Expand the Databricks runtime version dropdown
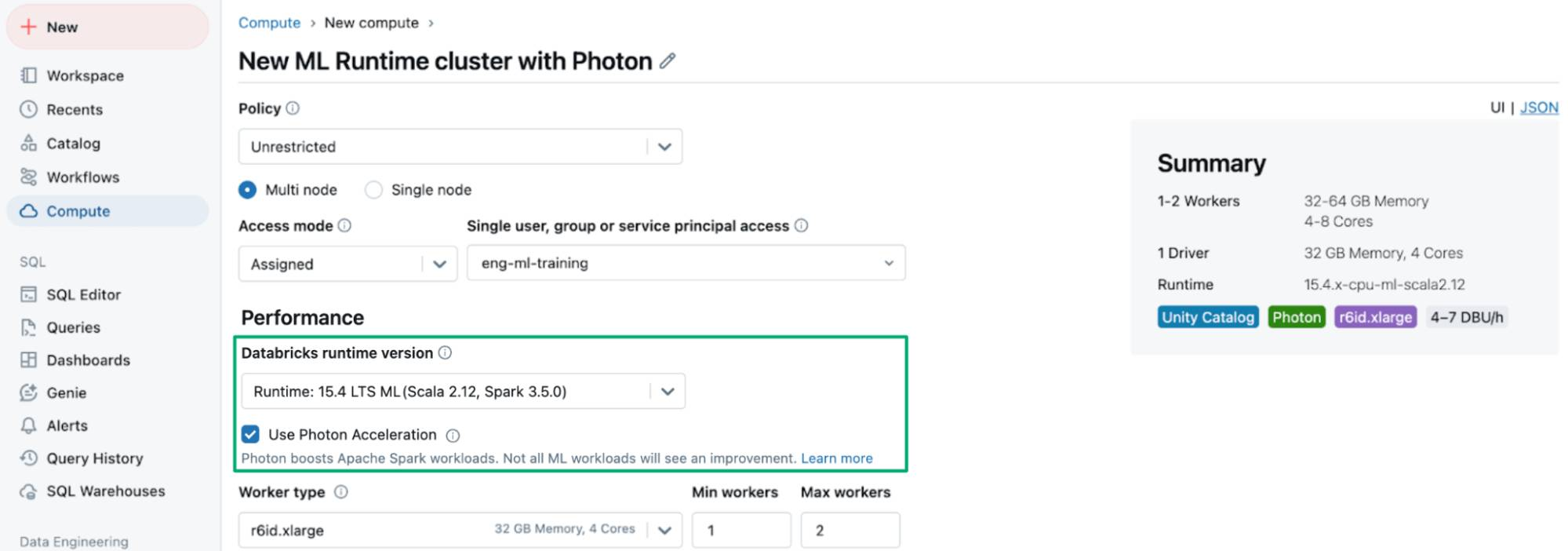The width and height of the screenshot is (1568, 551). (x=463, y=391)
